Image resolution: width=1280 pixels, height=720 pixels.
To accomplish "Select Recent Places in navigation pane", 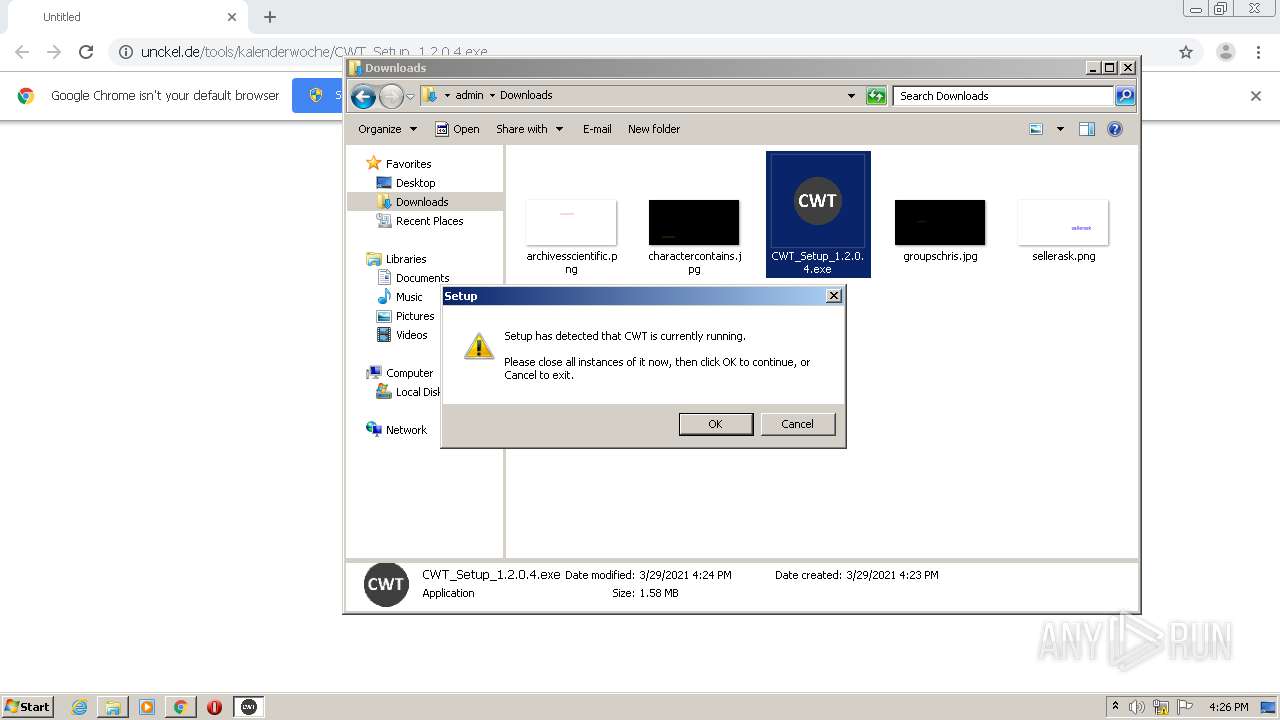I will click(429, 221).
